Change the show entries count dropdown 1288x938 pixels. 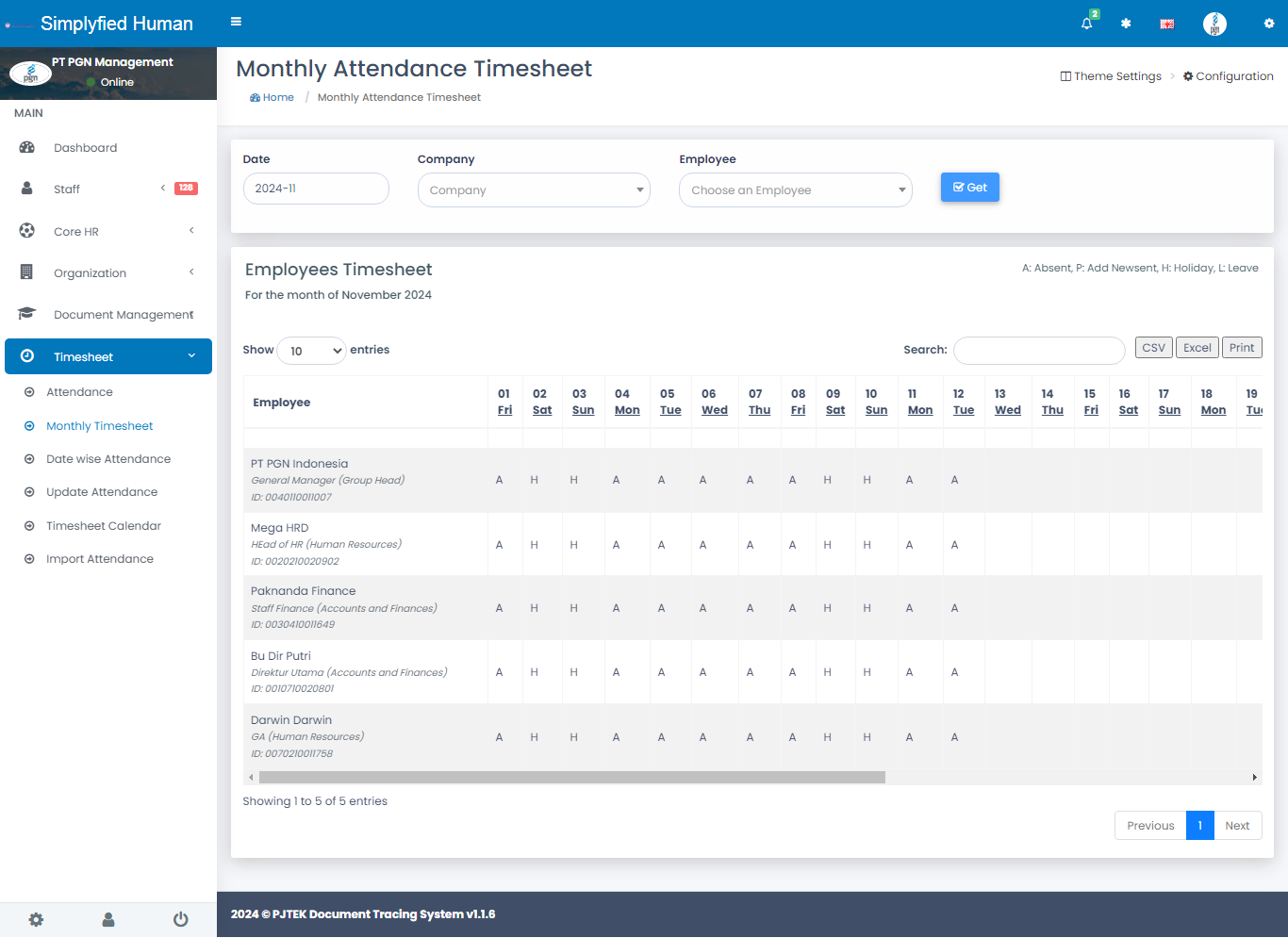[x=312, y=351]
